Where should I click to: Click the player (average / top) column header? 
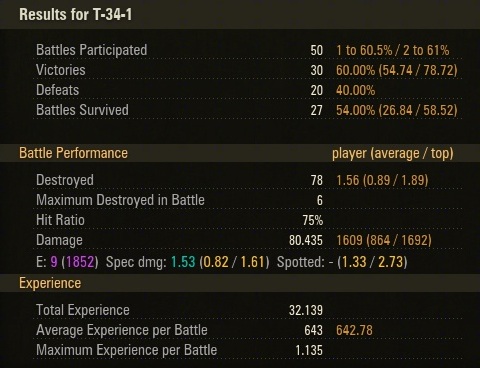coord(393,153)
